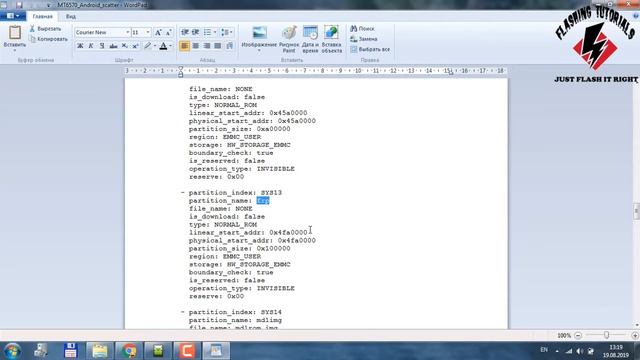Decrease paragraph indent
The image size is (640, 360).
tap(184, 32)
